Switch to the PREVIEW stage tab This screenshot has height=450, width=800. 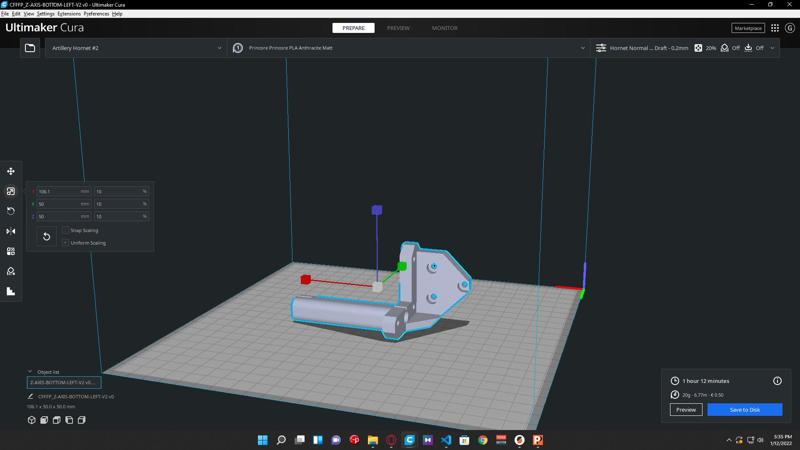[398, 28]
